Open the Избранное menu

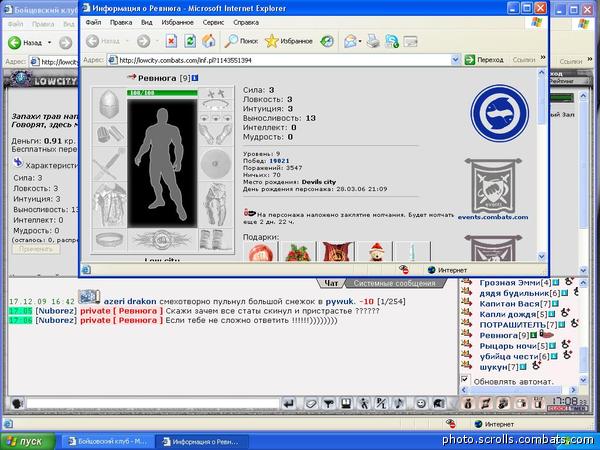click(178, 22)
